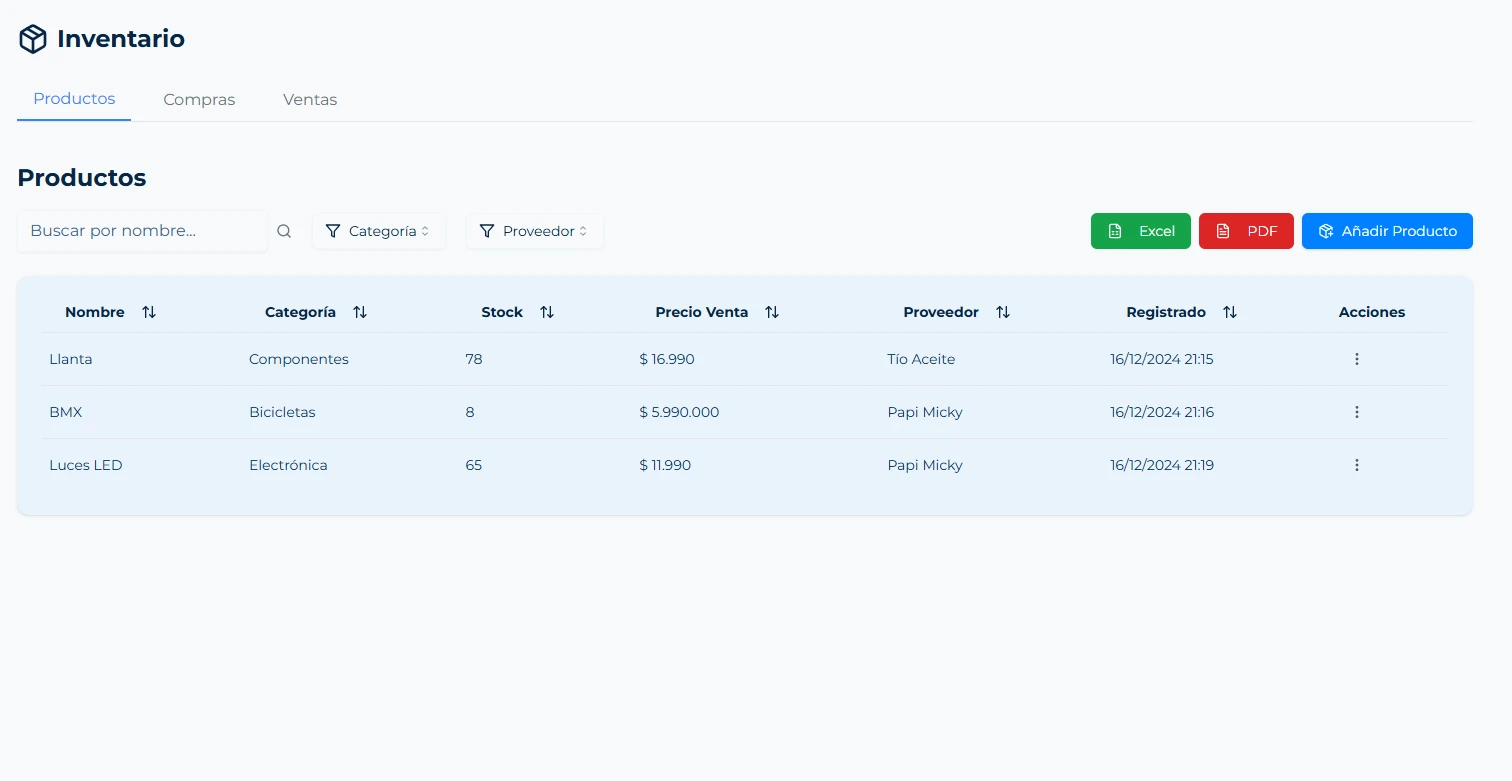
Task: Click the Precio Venta header text
Action: click(x=702, y=312)
